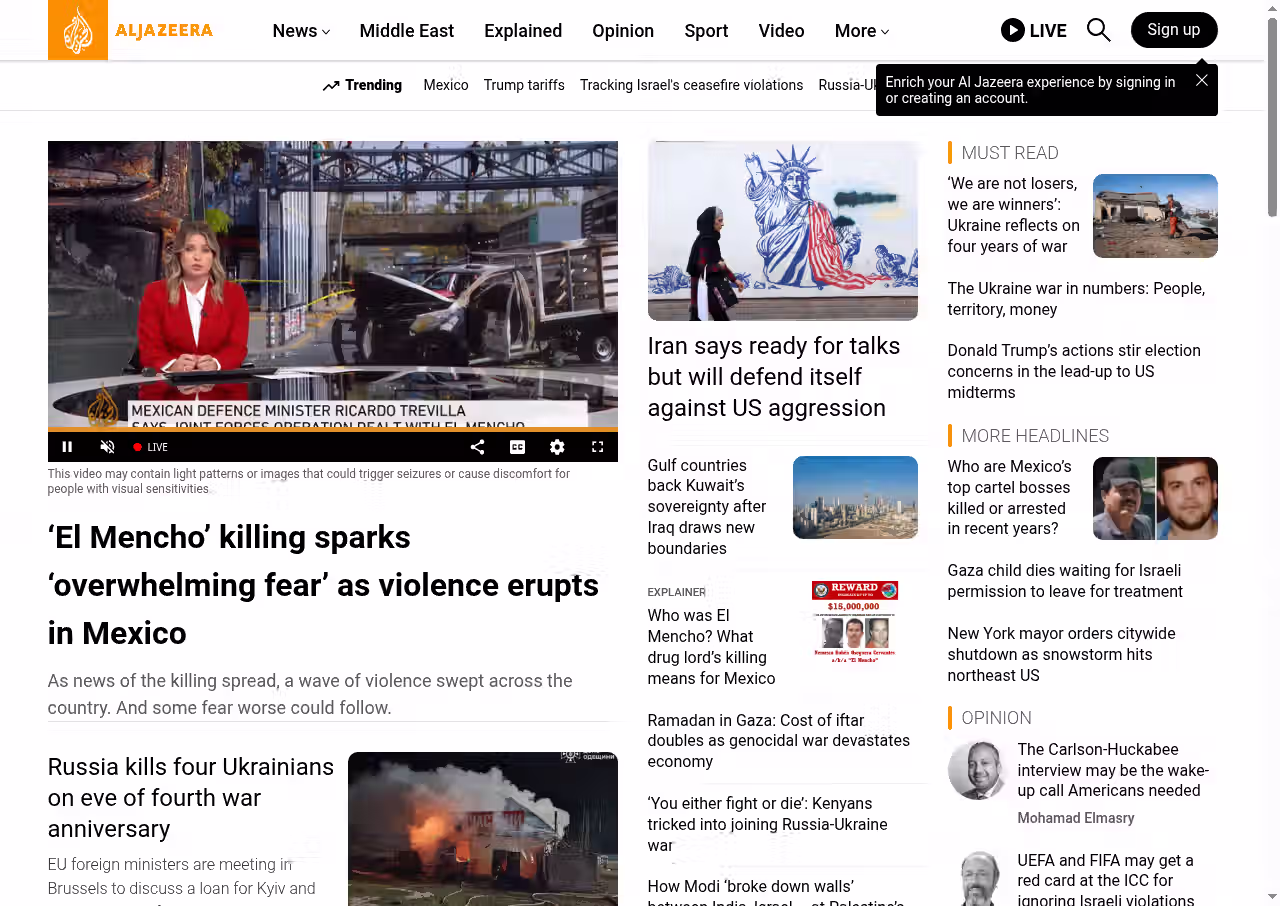
Task: Go to the Opinion section
Action: pos(622,31)
